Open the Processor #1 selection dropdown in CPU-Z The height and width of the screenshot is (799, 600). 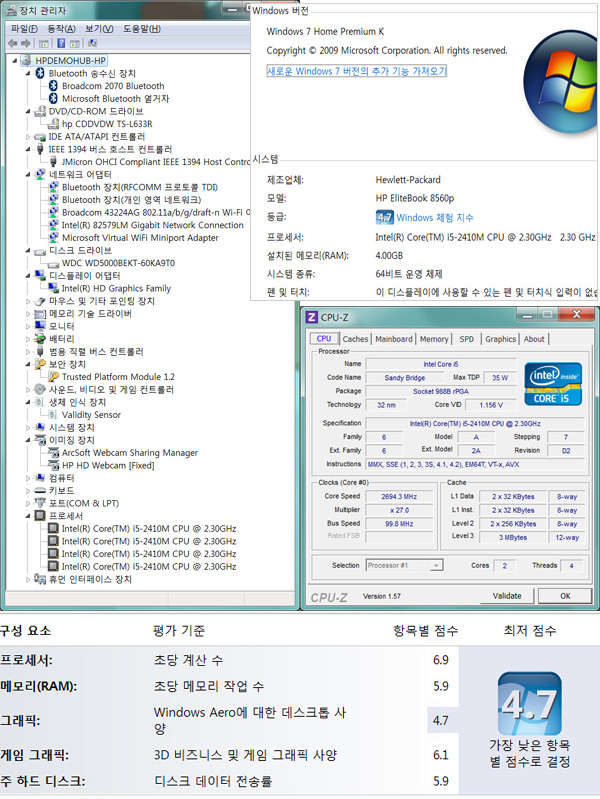click(x=436, y=565)
